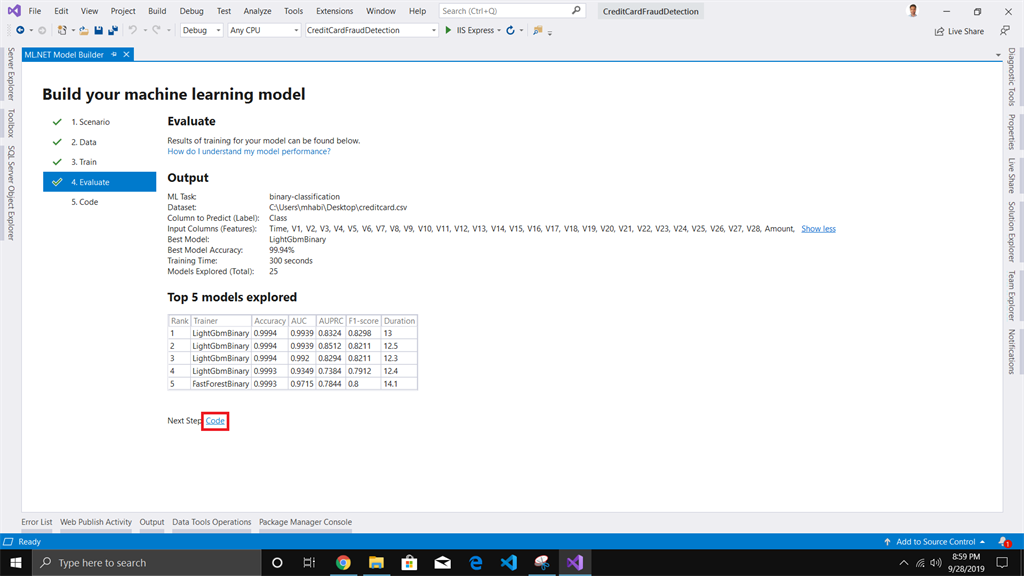This screenshot has width=1024, height=576.
Task: Click the Undo toolbar icon
Action: coord(133,30)
